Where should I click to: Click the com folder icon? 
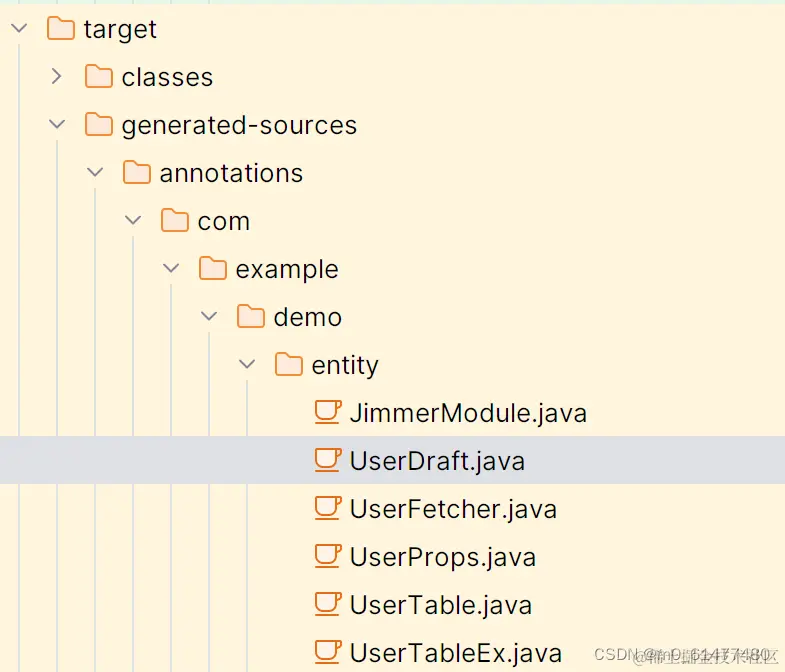coord(175,220)
